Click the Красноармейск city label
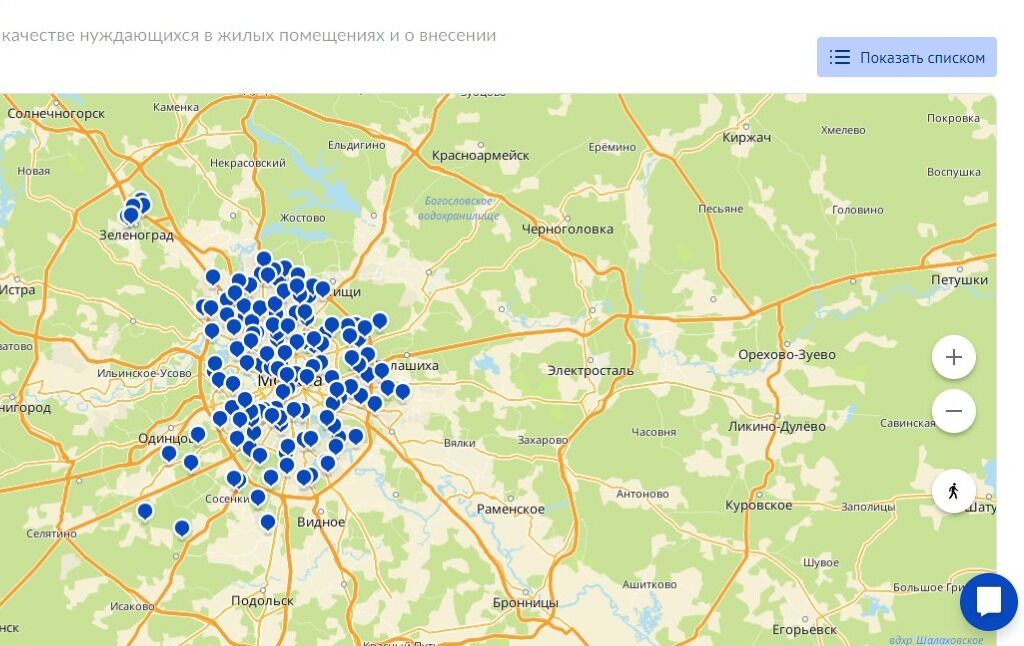 tap(480, 155)
